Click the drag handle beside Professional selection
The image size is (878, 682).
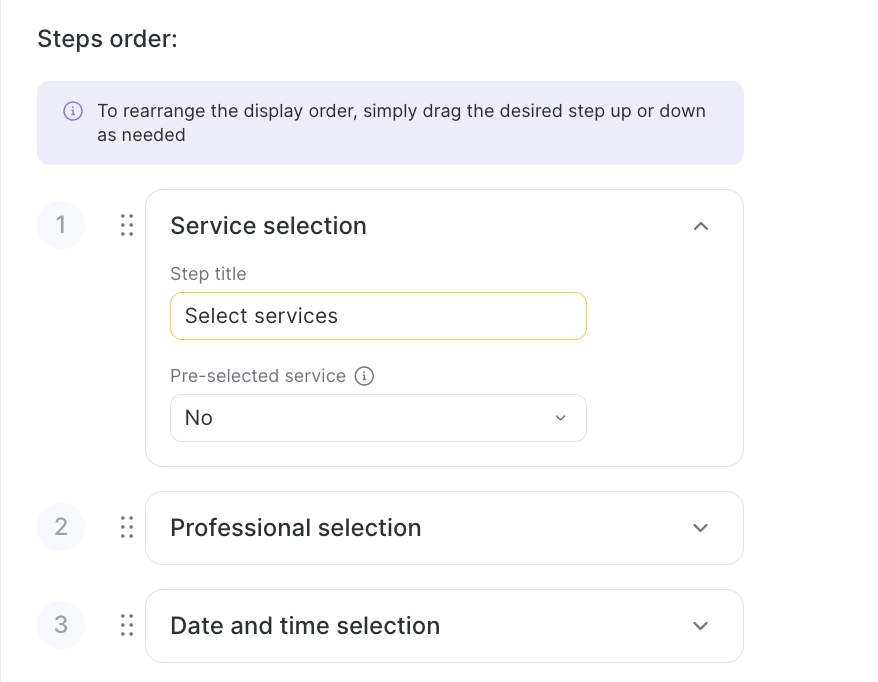tap(127, 527)
